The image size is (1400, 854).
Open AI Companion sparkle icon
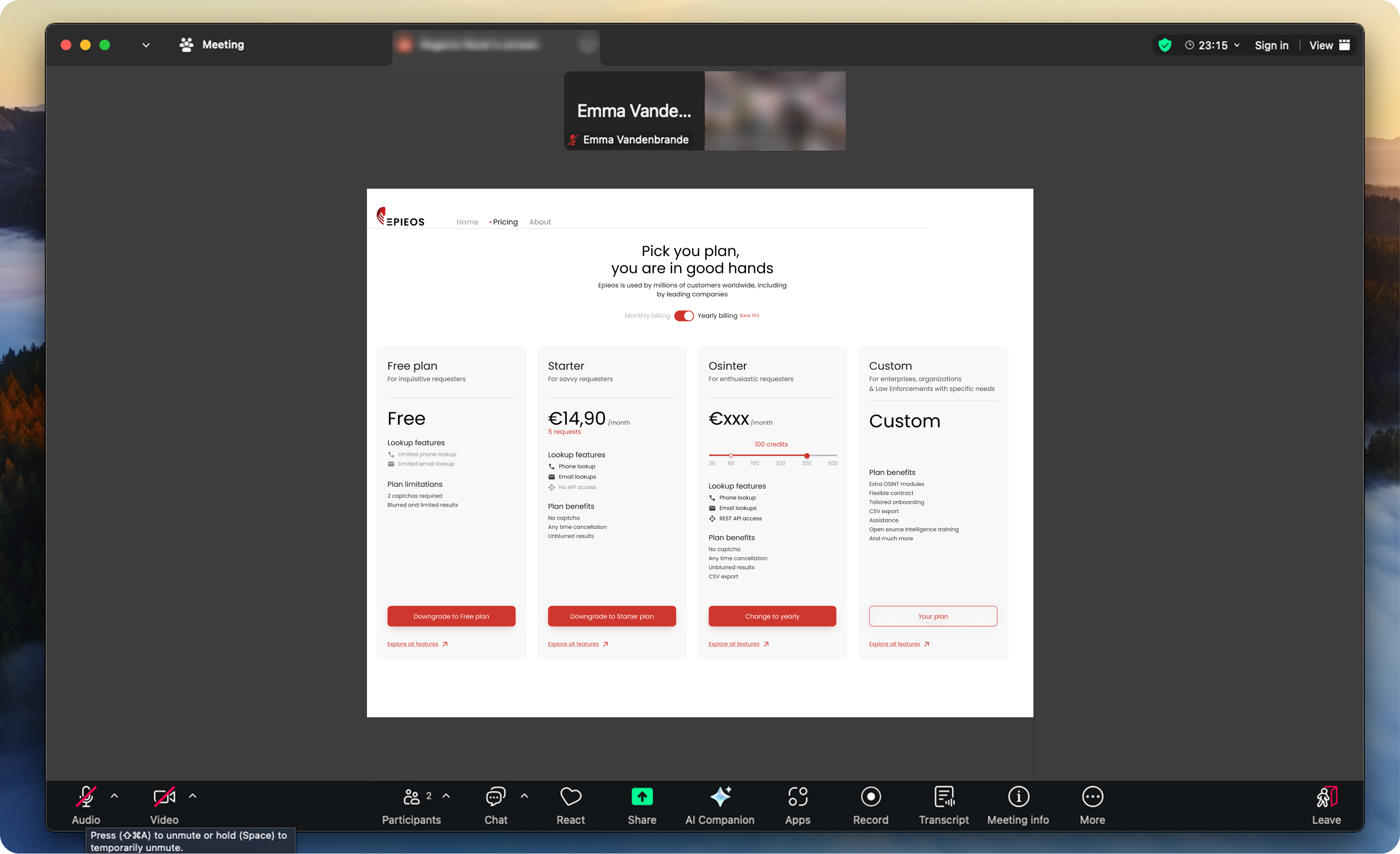720,797
